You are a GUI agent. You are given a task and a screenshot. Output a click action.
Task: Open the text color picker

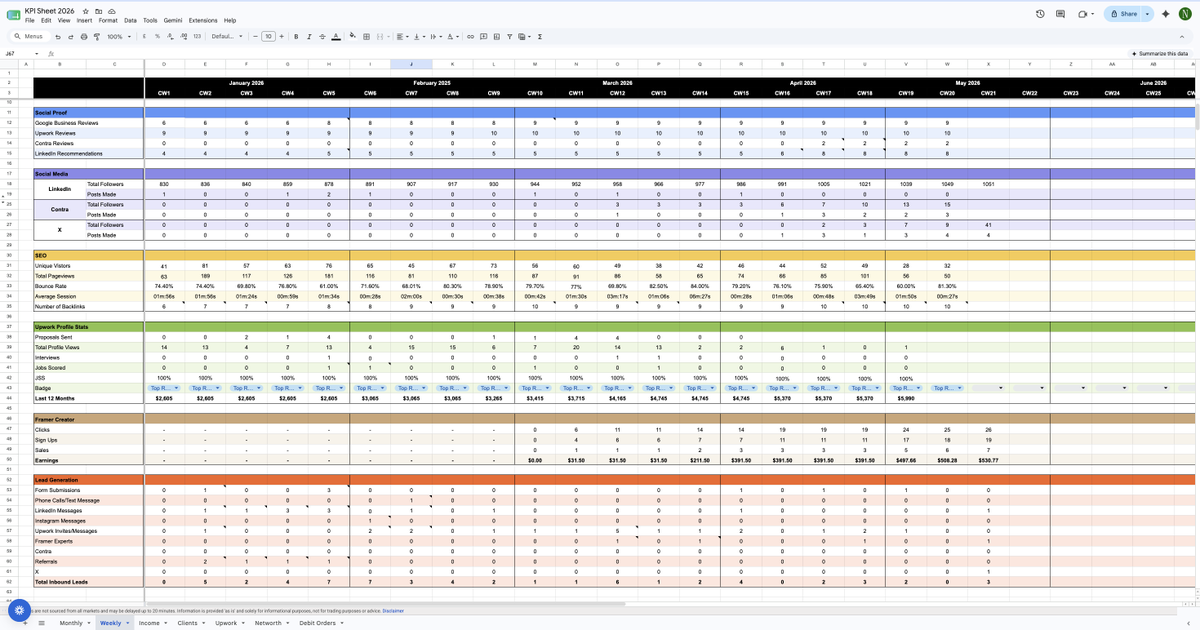point(336,36)
